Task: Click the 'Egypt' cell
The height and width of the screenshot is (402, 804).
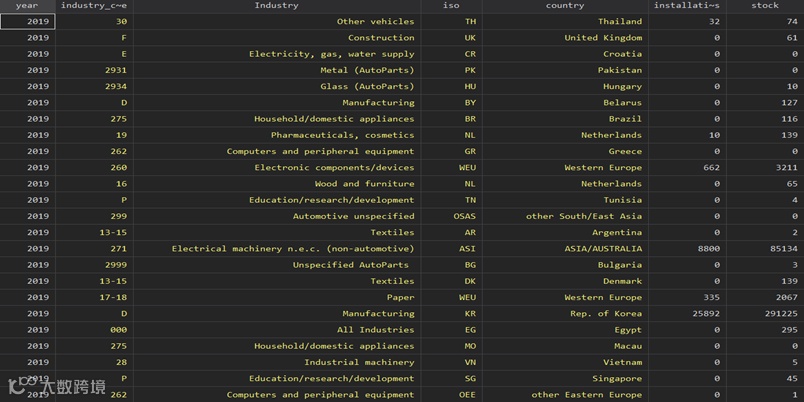Action: 565,330
